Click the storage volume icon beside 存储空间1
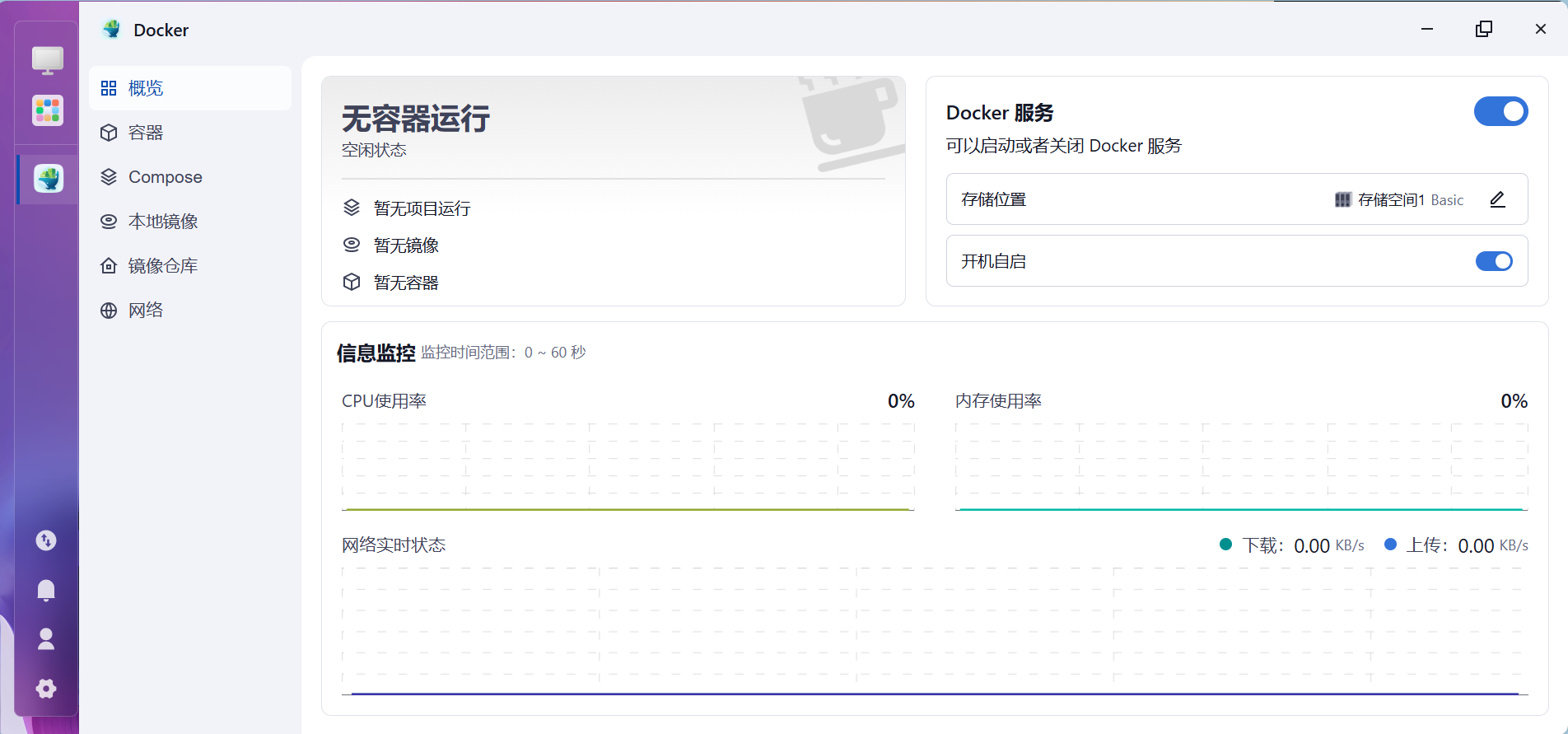Viewport: 1568px width, 734px height. point(1343,199)
